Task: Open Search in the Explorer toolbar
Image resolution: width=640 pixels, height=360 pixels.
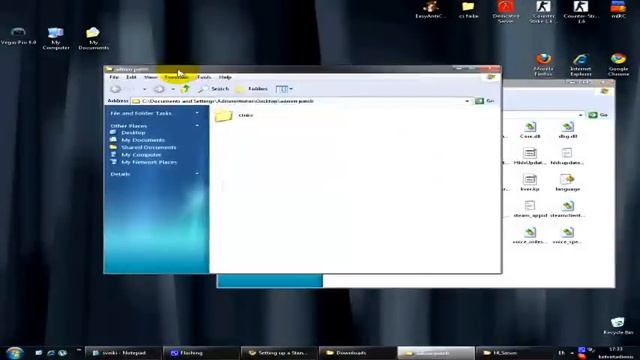Action: tap(214, 89)
